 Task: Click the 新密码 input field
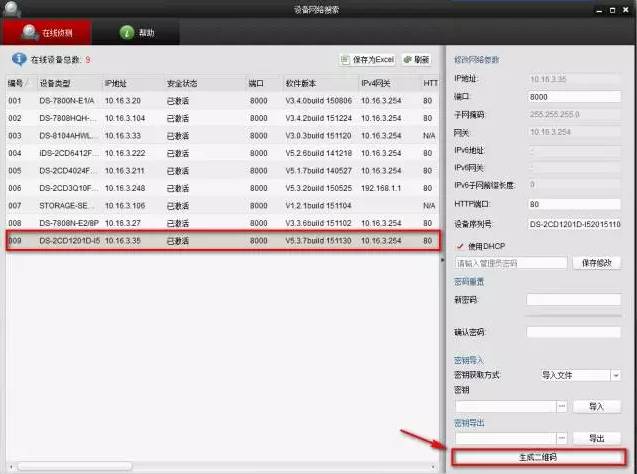tap(574, 299)
